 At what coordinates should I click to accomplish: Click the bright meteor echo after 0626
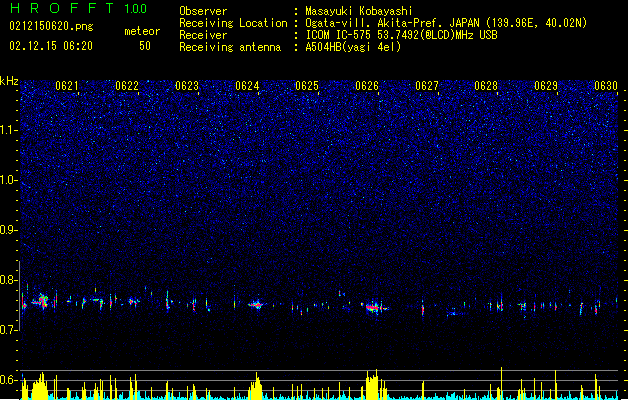374,307
